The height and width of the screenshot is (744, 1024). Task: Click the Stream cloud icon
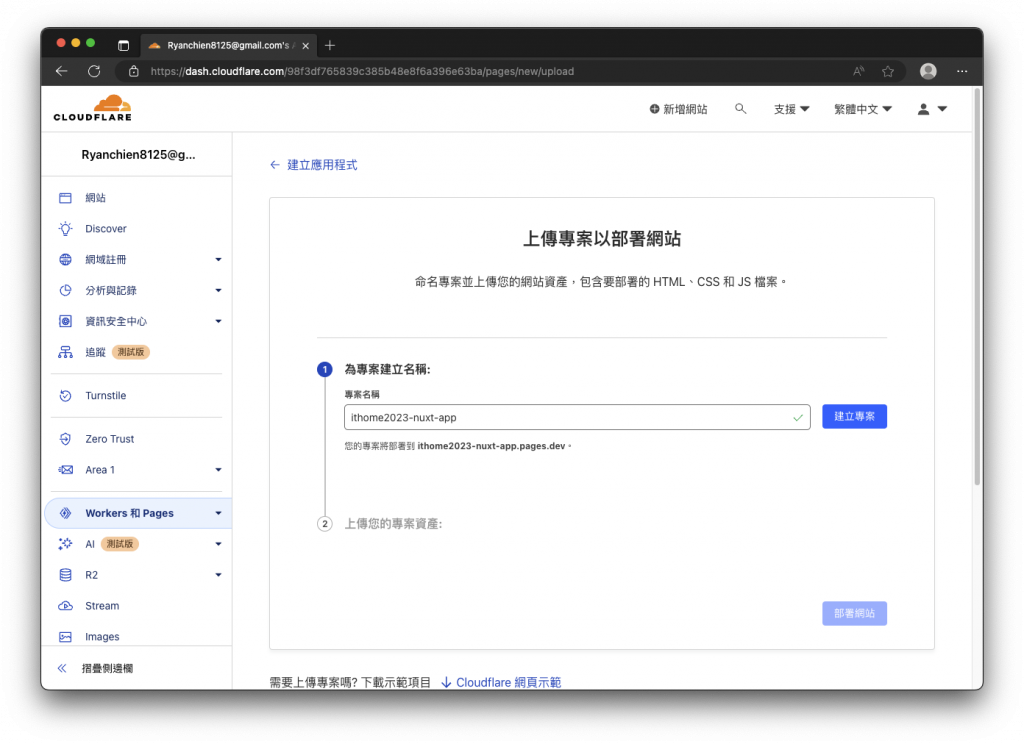65,606
